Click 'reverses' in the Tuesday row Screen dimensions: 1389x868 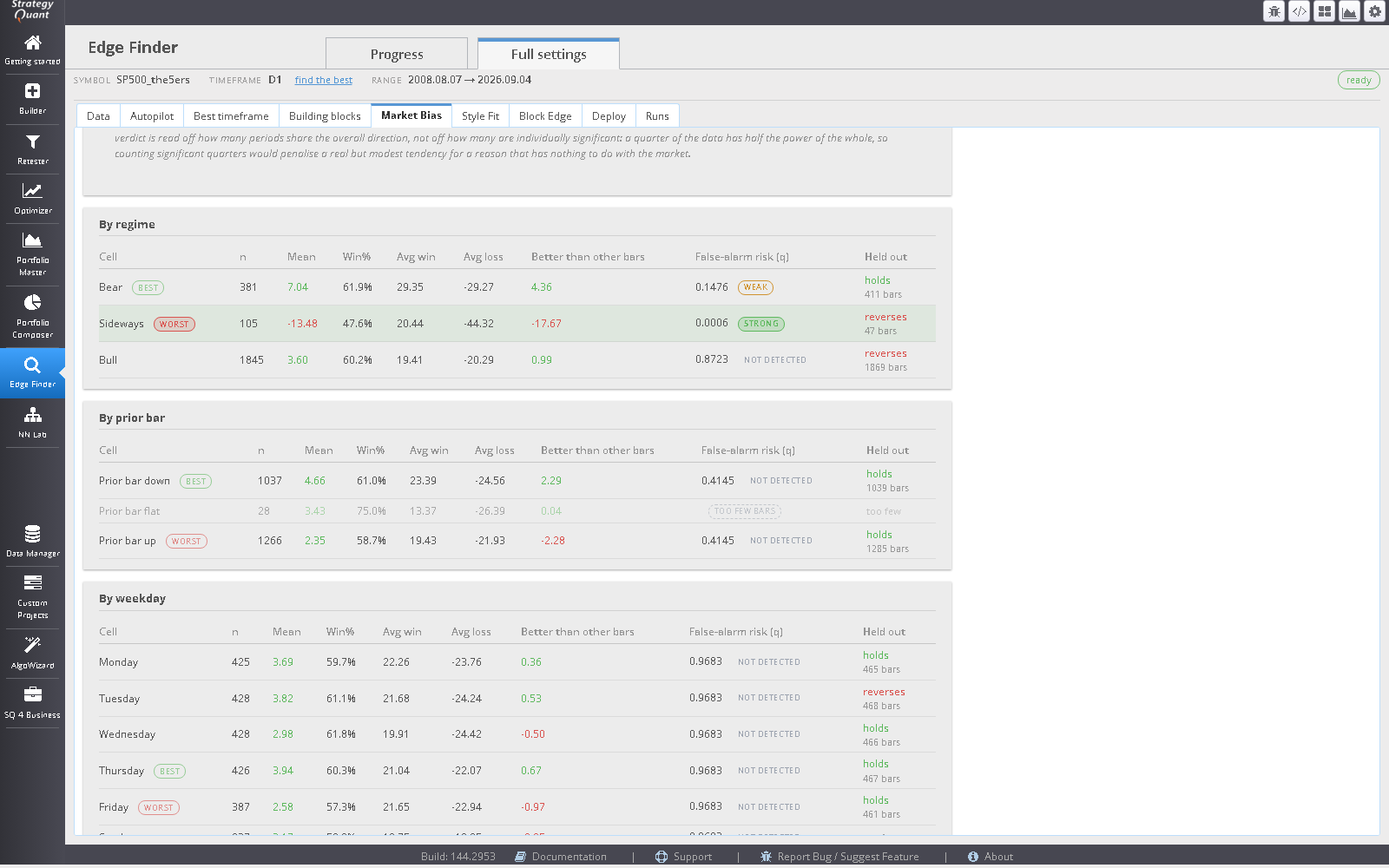coord(884,693)
